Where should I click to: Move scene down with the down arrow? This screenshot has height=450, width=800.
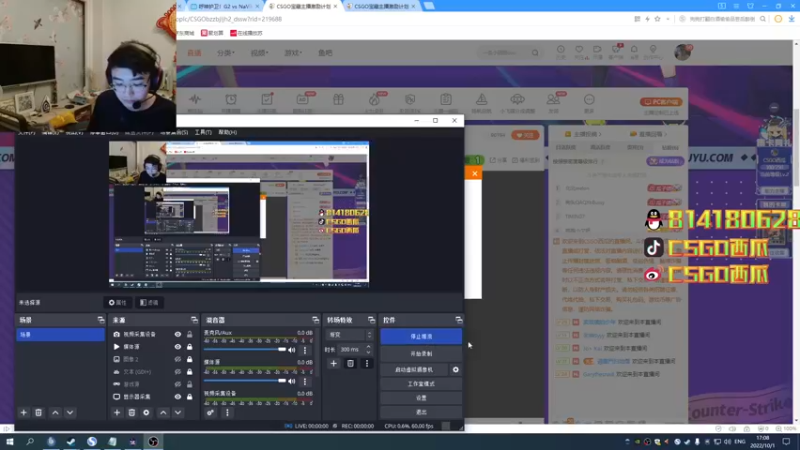pyautogui.click(x=70, y=412)
